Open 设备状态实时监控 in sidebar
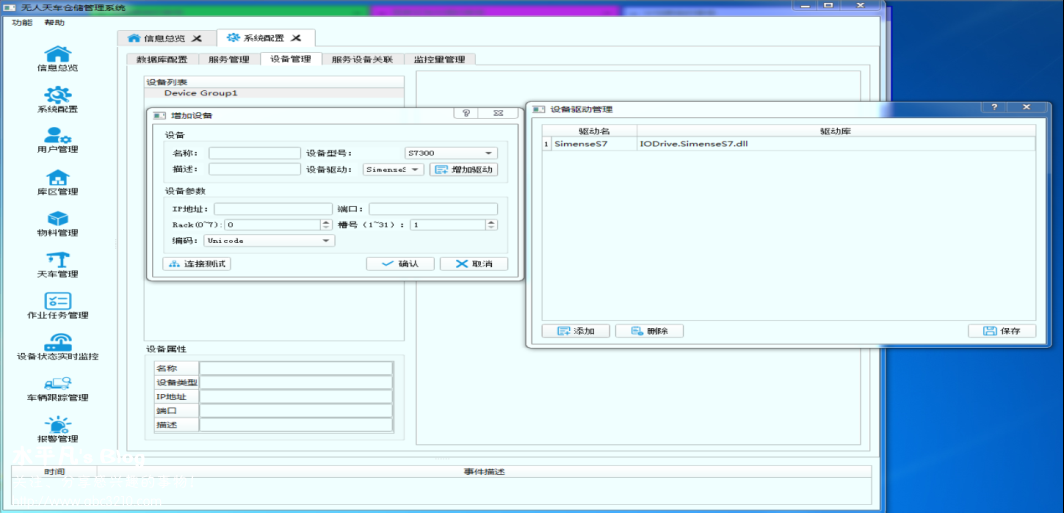1064x513 pixels. [x=58, y=343]
